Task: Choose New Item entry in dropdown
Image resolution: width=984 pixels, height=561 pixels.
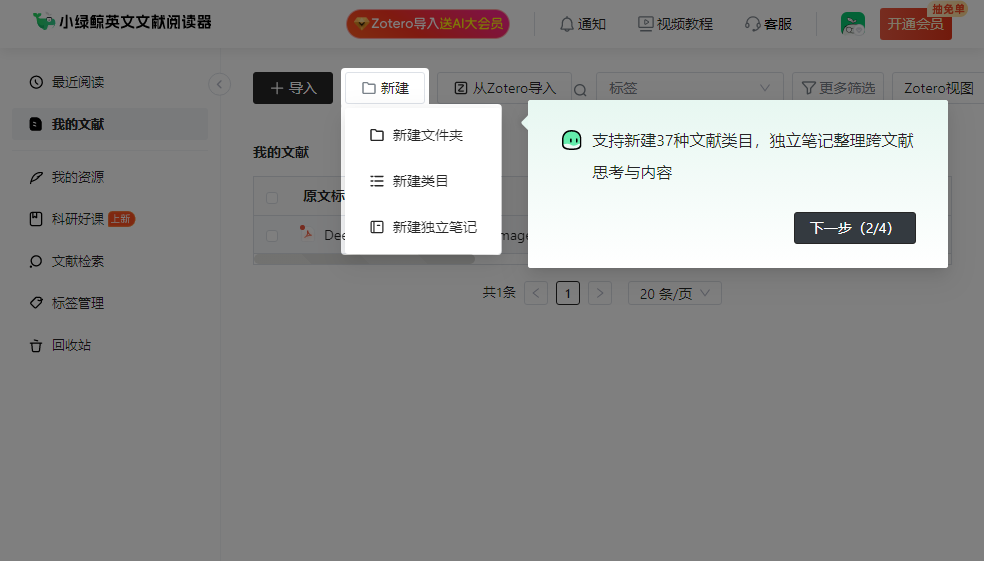Action: 421,181
